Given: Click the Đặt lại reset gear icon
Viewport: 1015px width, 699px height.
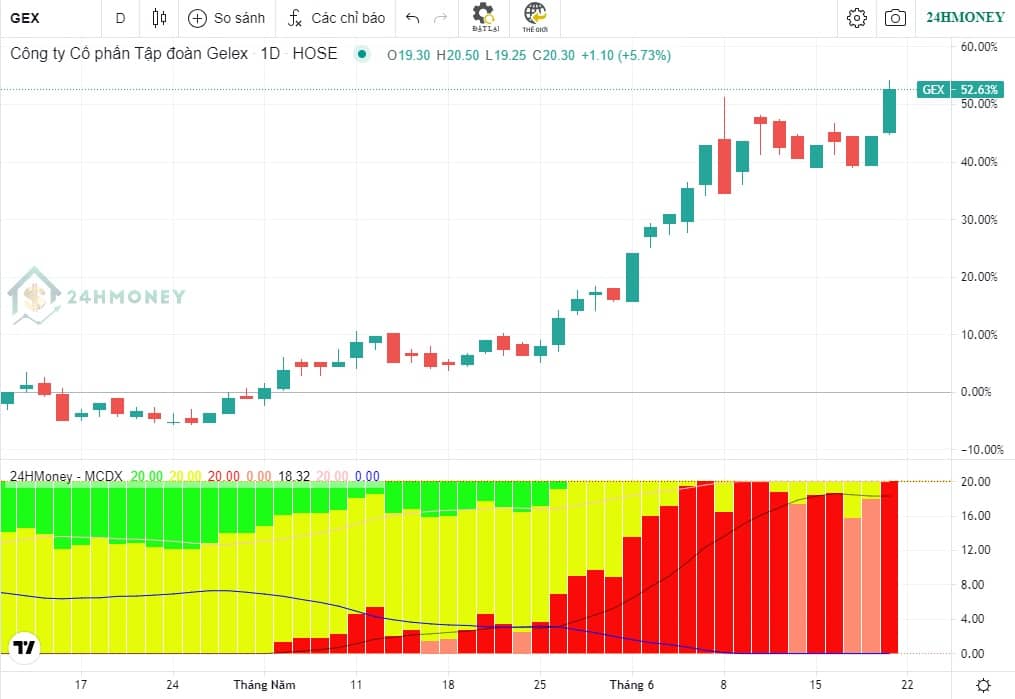Looking at the screenshot, I should tap(484, 17).
